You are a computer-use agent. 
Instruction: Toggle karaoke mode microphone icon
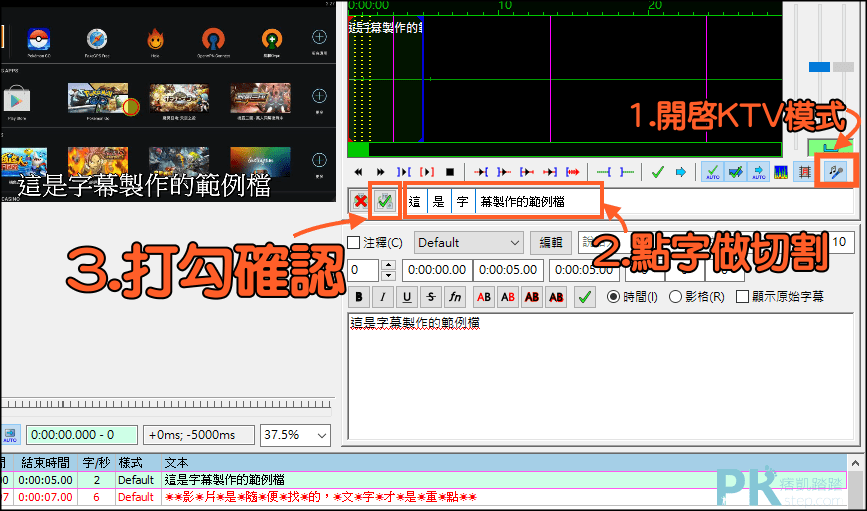point(836,172)
